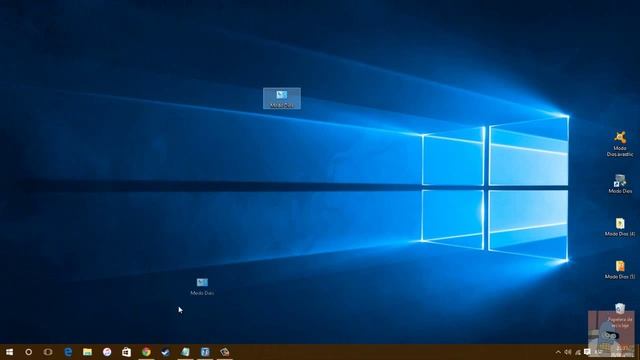Launch Microsoft Edge from the taskbar
Image resolution: width=640 pixels, height=360 pixels.
tap(68, 352)
